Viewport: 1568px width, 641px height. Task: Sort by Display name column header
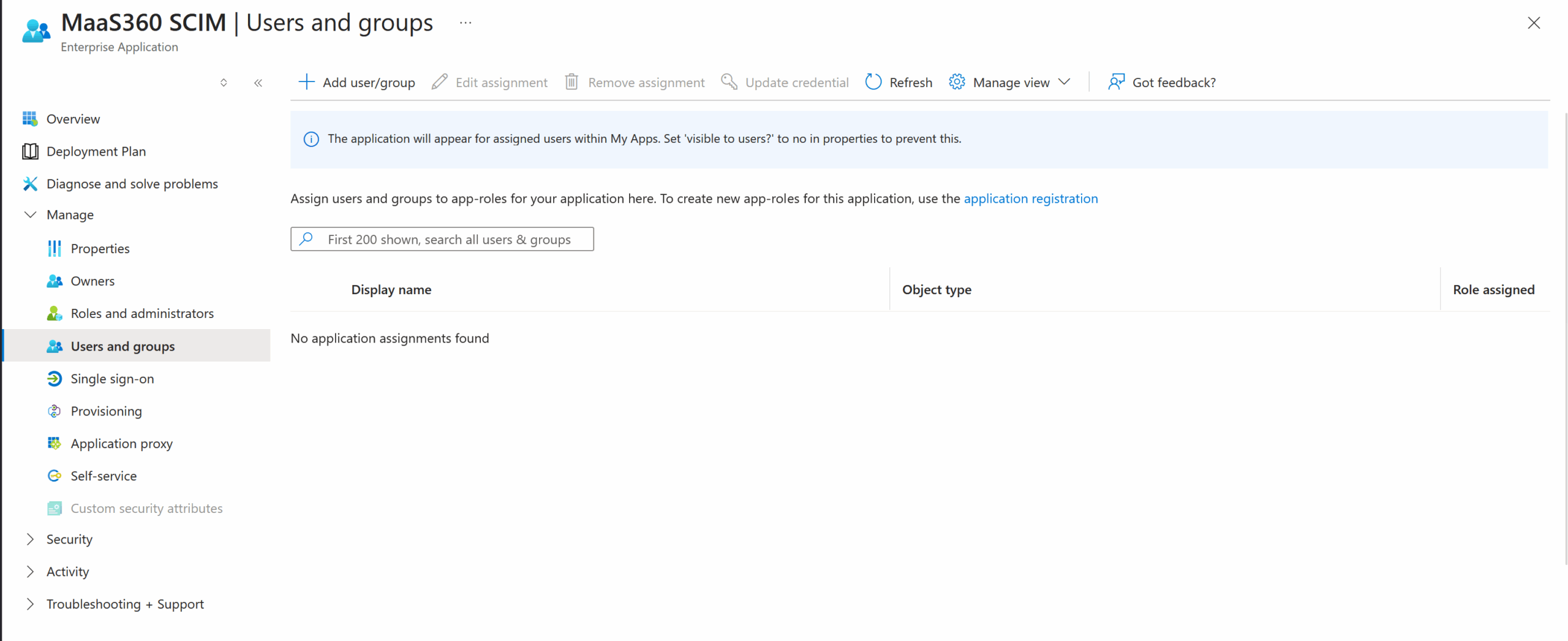click(x=391, y=290)
